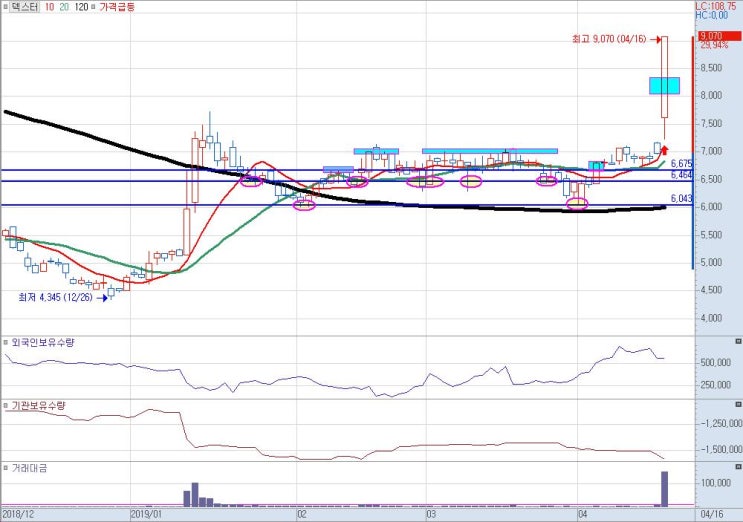Click the -1,250,000 institution axis label
The width and height of the screenshot is (743, 522).
(x=721, y=423)
